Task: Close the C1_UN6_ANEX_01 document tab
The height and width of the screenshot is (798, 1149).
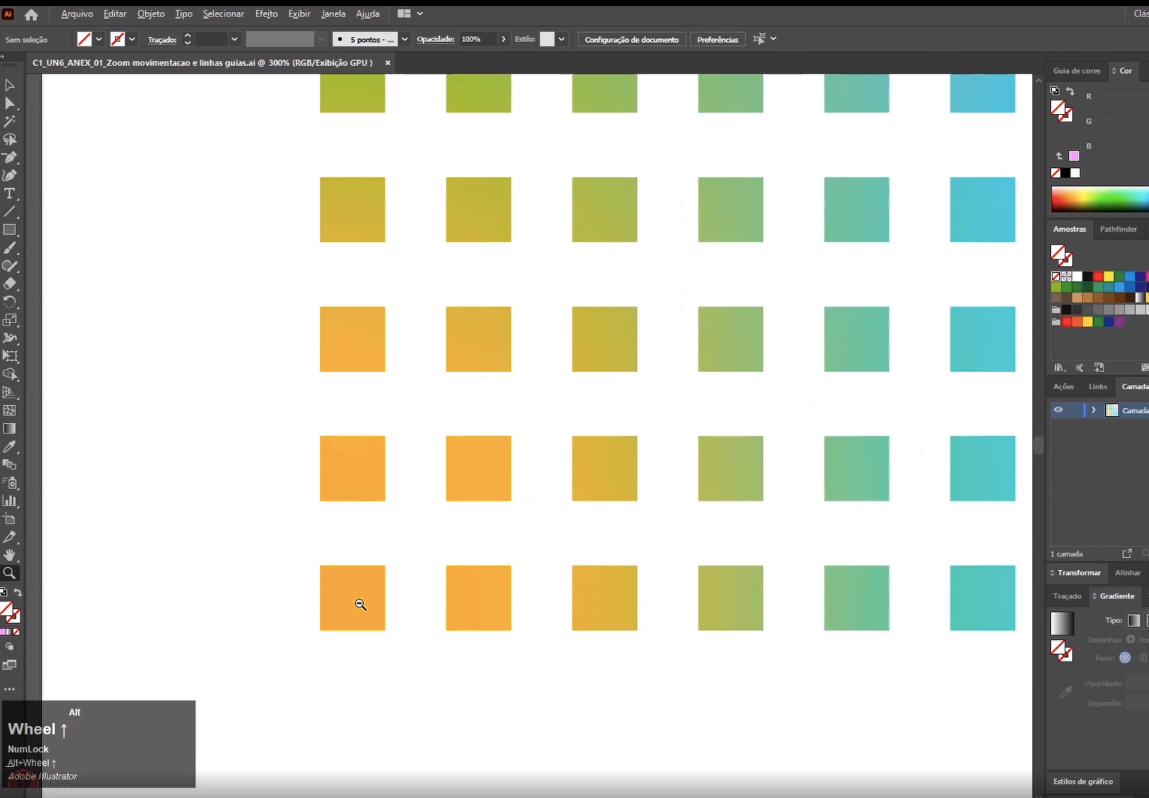Action: point(388,63)
